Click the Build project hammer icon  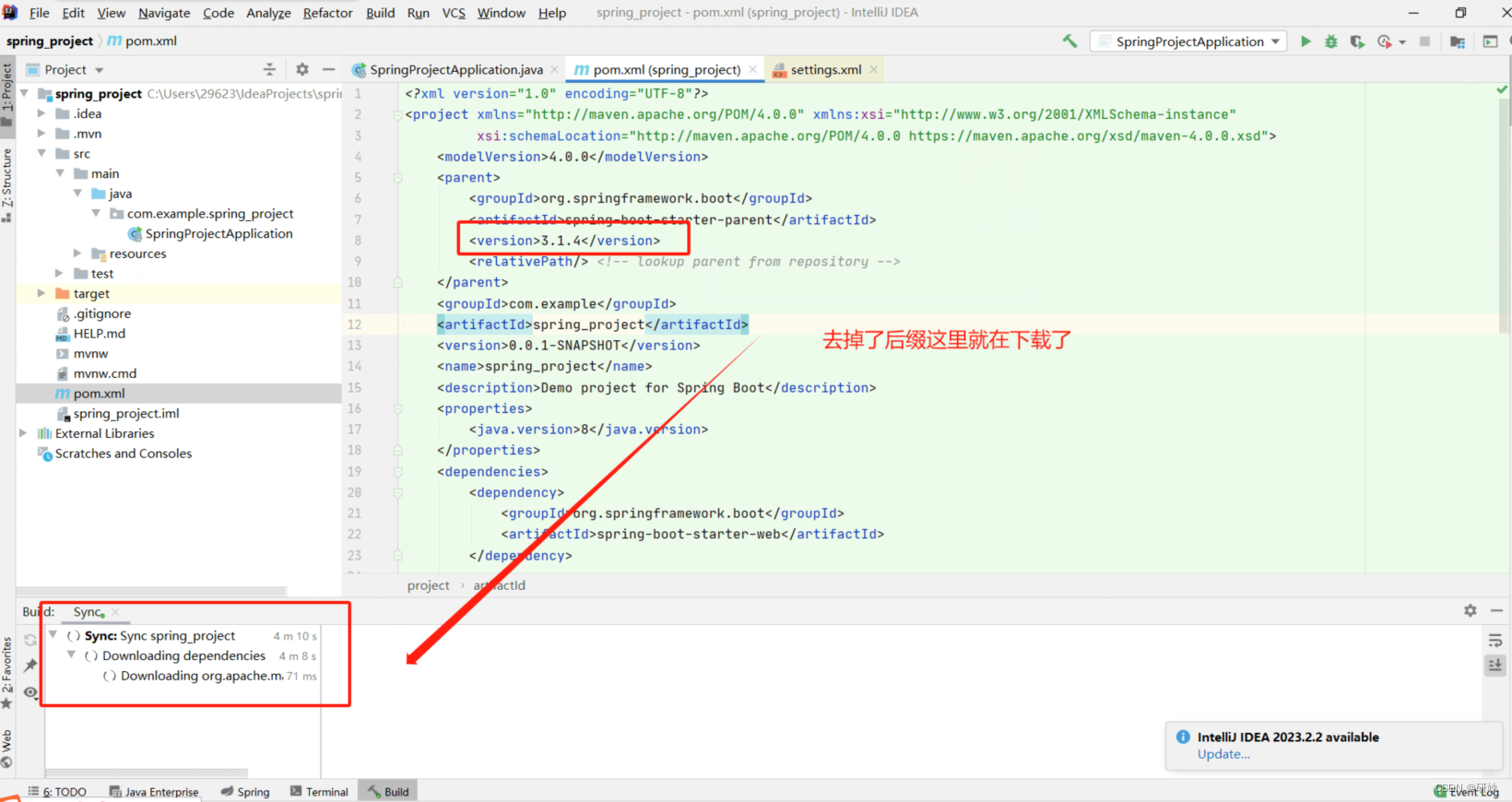point(1069,41)
